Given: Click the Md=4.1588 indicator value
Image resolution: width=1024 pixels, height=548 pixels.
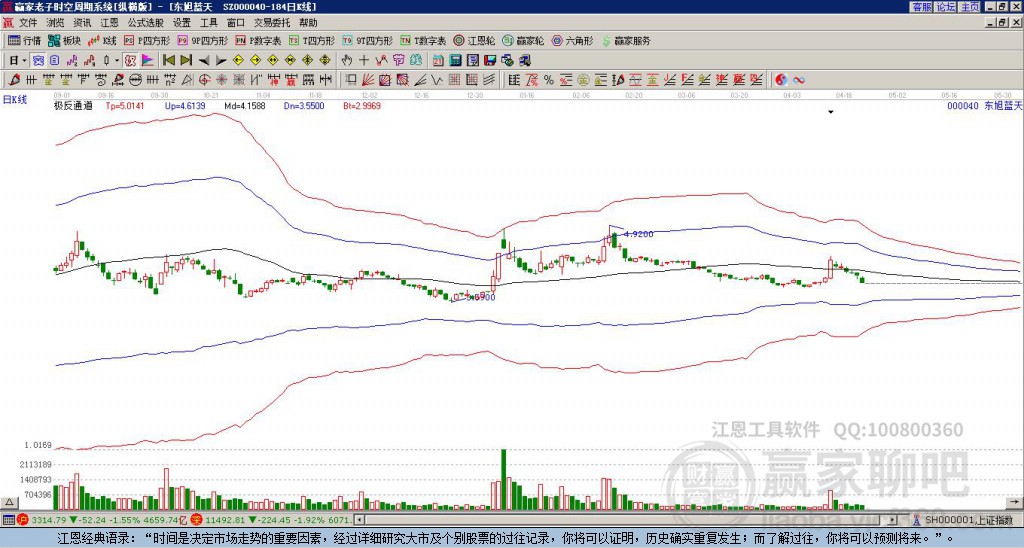Looking at the screenshot, I should [244, 105].
